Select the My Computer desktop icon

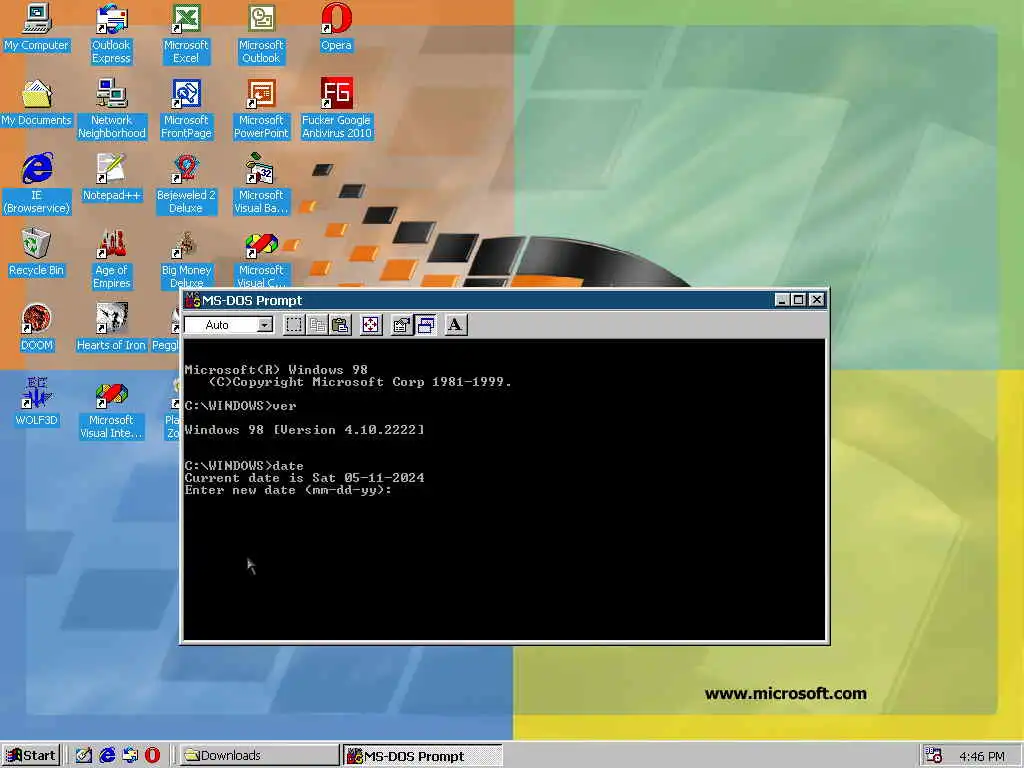(x=37, y=27)
